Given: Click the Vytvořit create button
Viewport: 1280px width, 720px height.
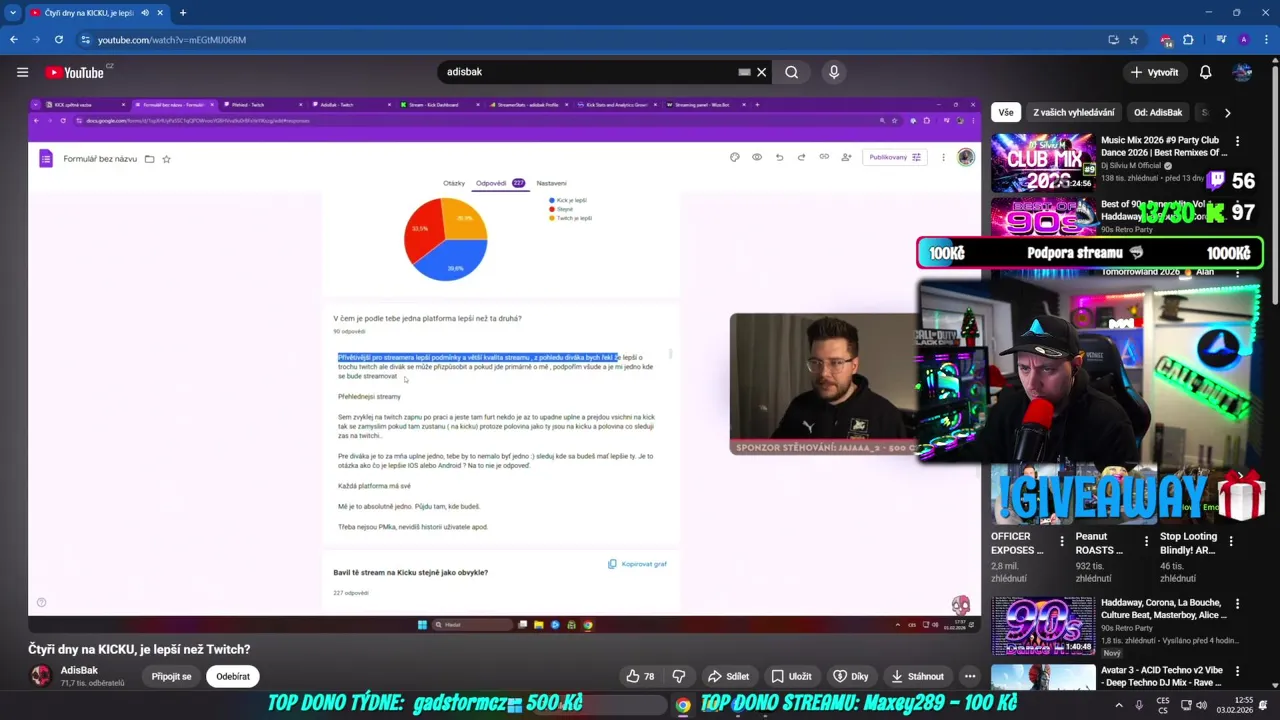Looking at the screenshot, I should click(1154, 72).
